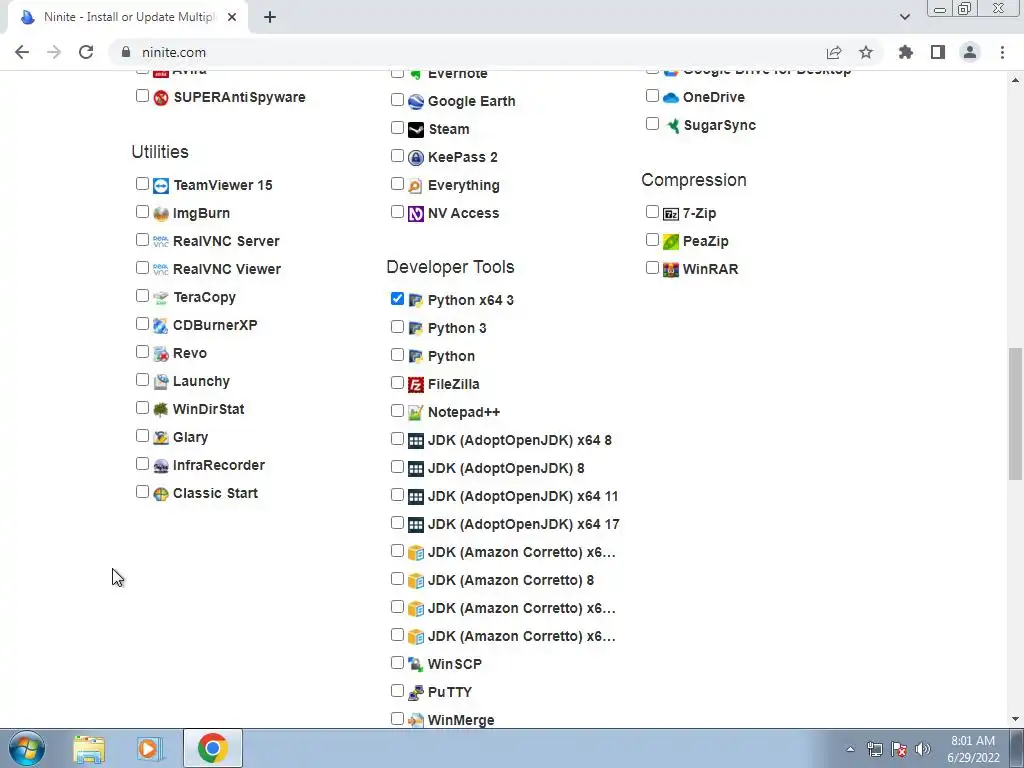The image size is (1024, 768).
Task: Reload the ninite.com page
Action: [86, 52]
